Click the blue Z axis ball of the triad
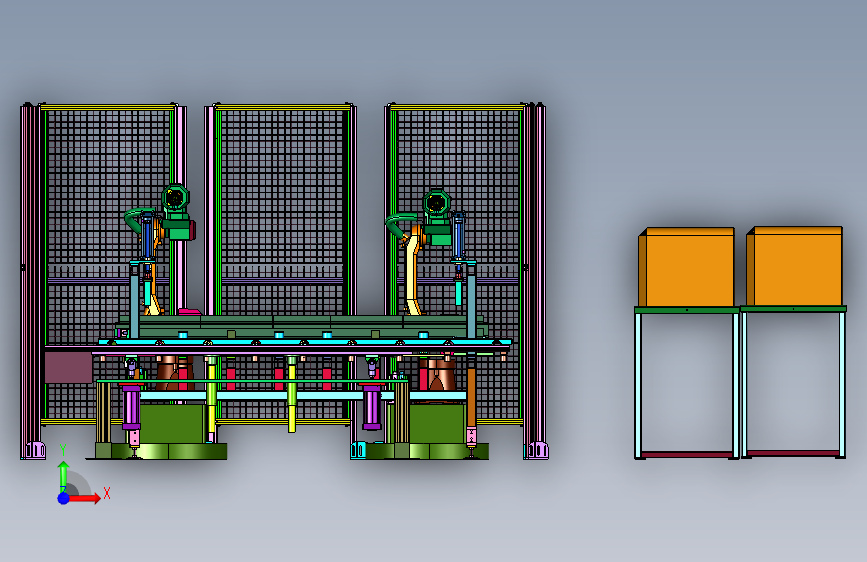The height and width of the screenshot is (562, 867). pos(64,498)
